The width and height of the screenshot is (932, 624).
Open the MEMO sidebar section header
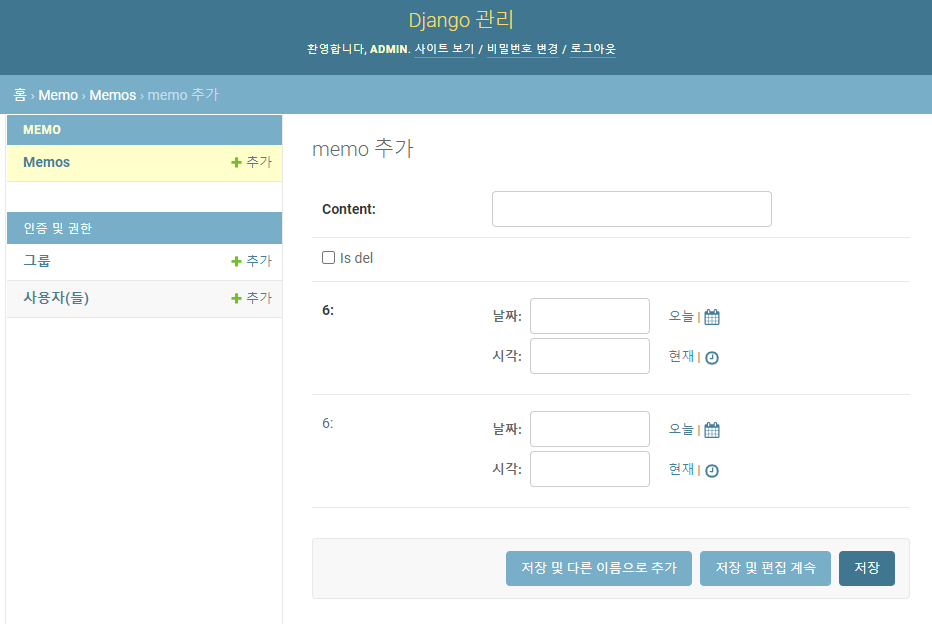42,130
